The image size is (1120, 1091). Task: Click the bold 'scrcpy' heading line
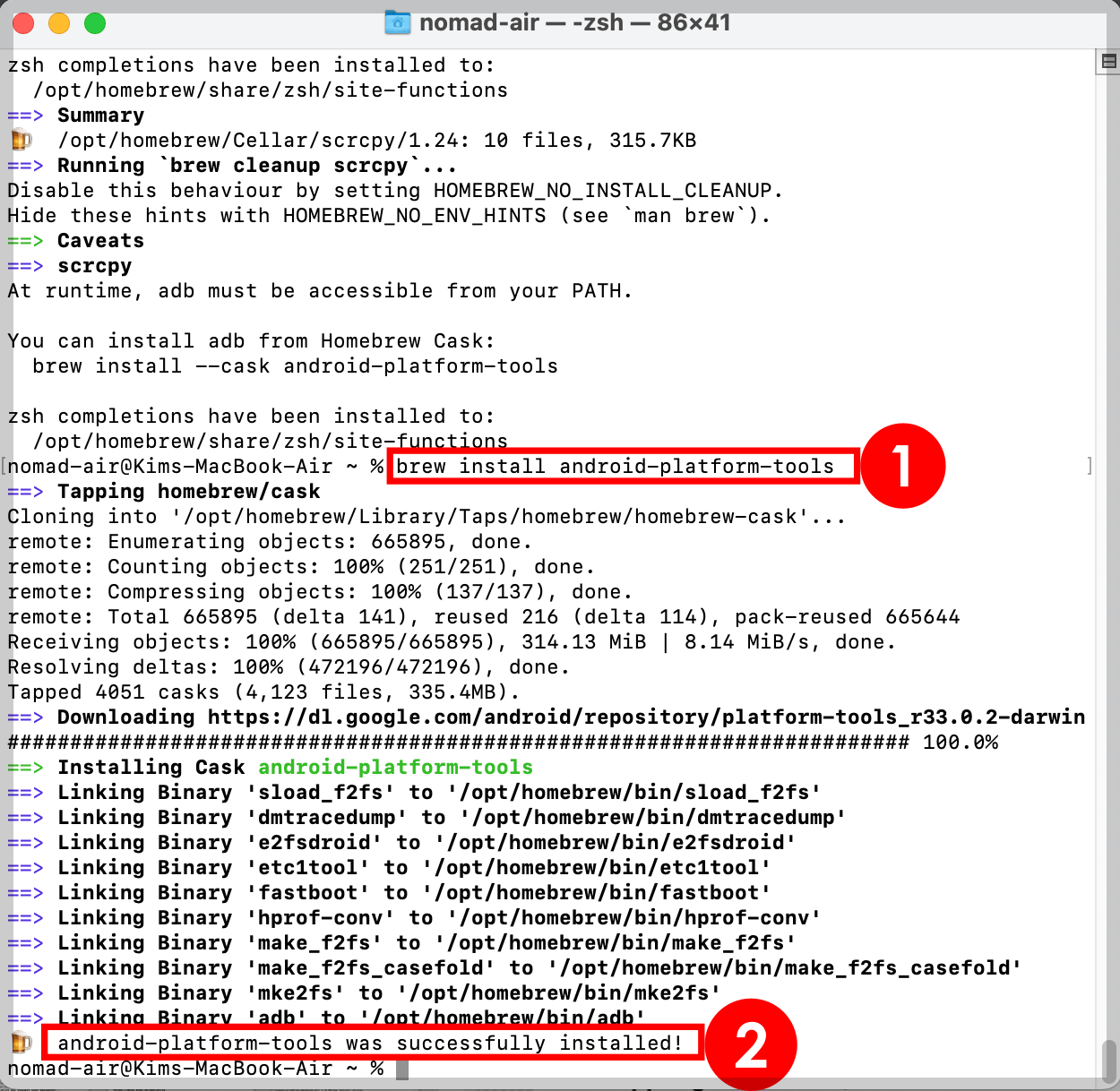pyautogui.click(x=94, y=266)
